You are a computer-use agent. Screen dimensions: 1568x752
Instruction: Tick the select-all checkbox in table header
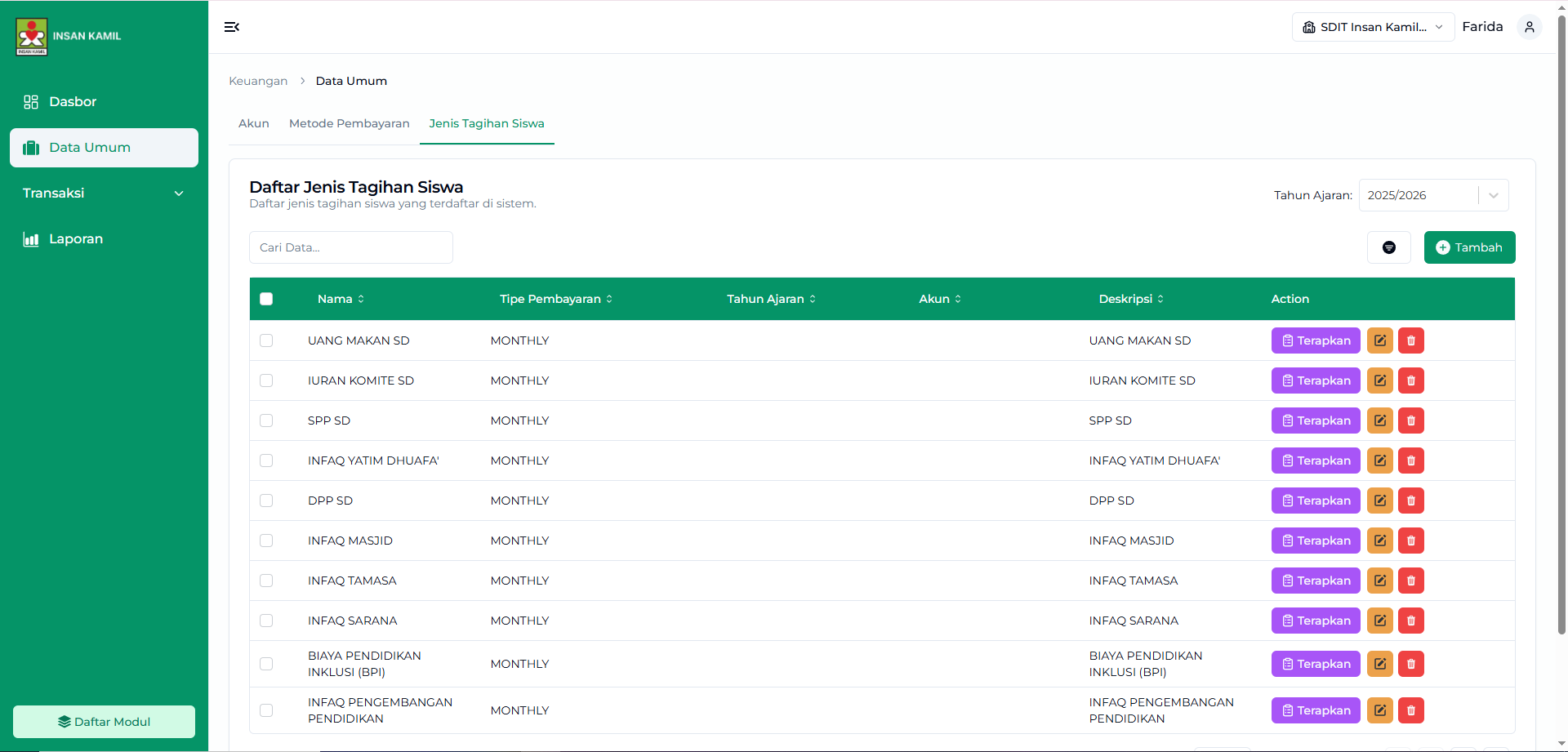266,299
